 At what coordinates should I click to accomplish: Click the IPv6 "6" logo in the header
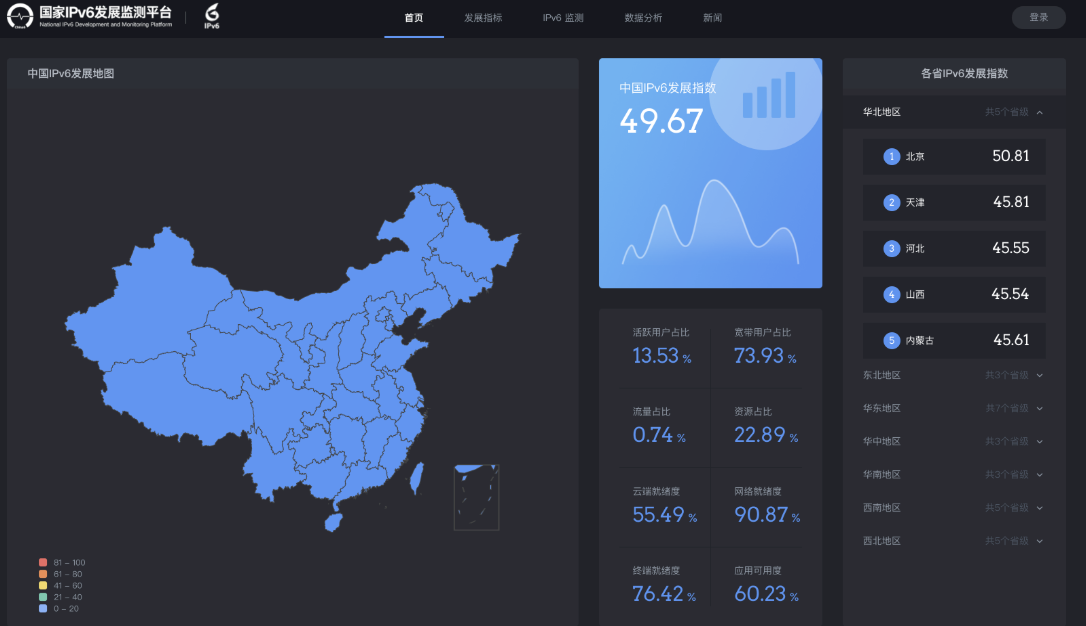[209, 16]
